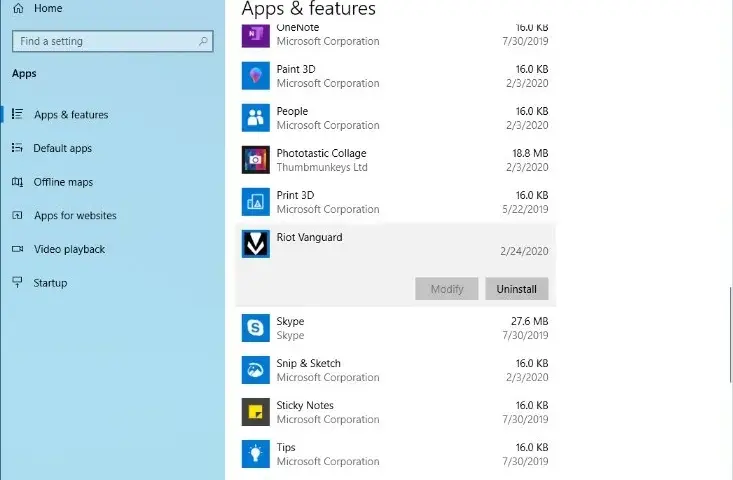Click the Tips lightbulb icon

pyautogui.click(x=255, y=454)
